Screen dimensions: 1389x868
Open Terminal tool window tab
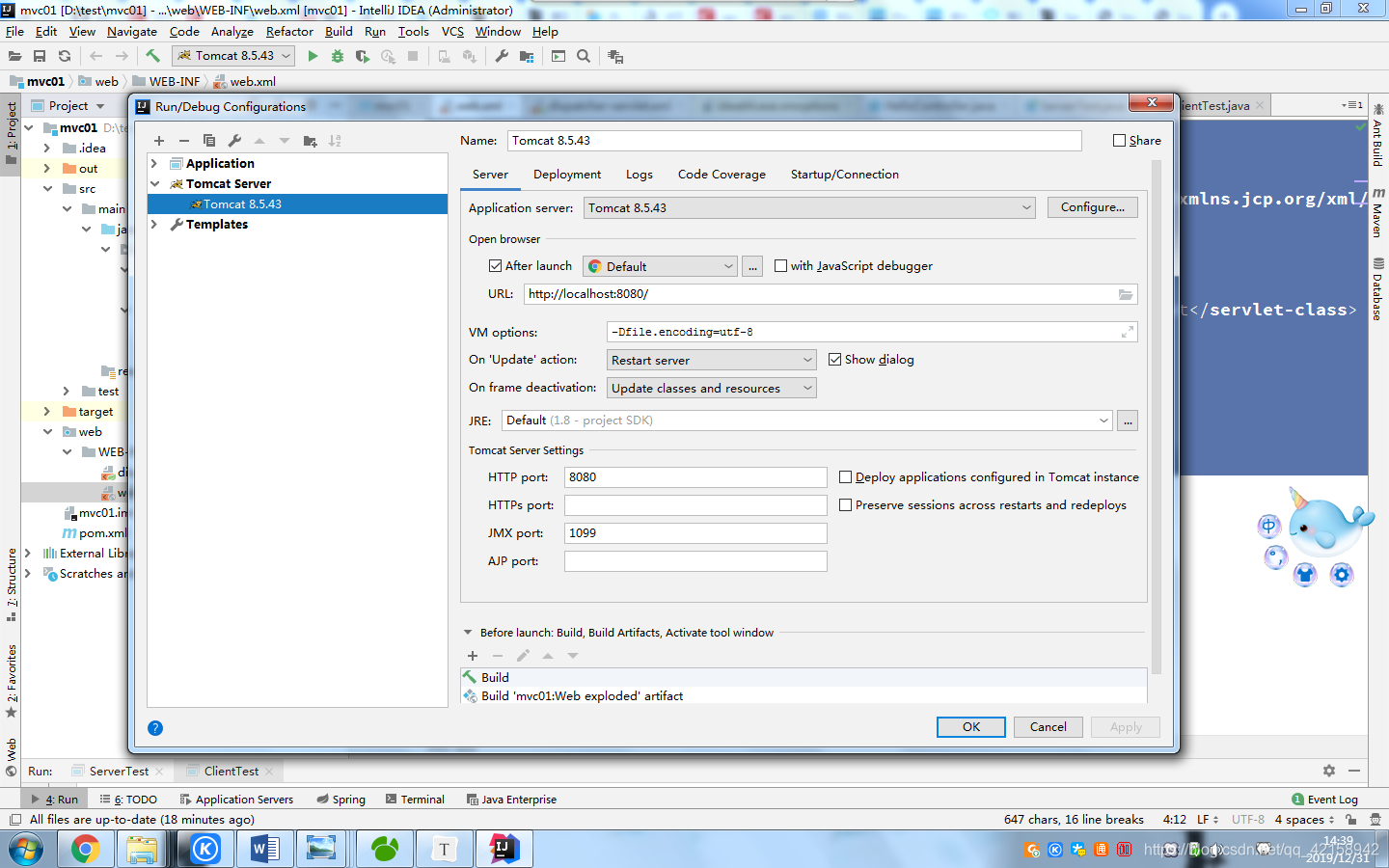point(415,800)
